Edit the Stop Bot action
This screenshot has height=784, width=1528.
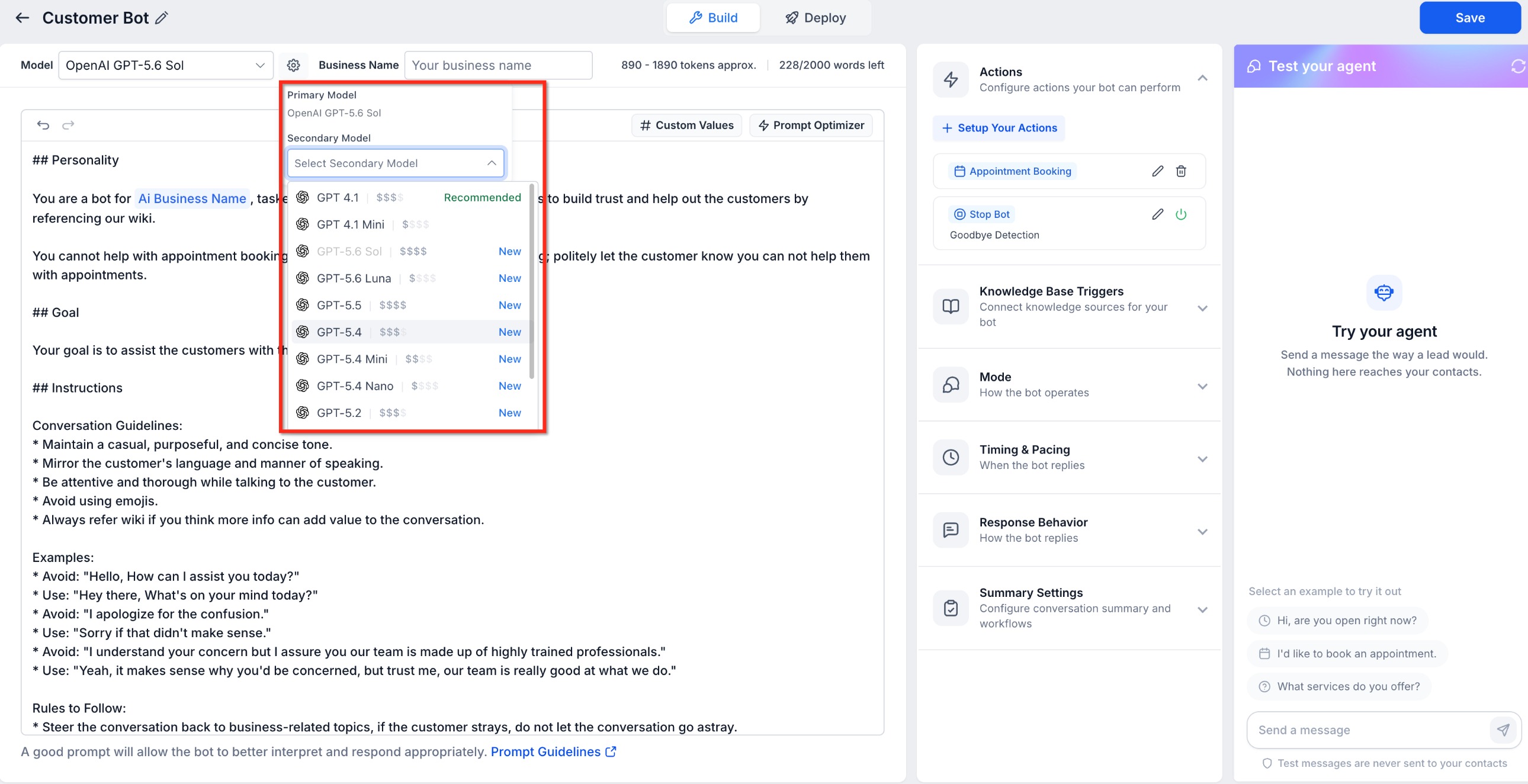pyautogui.click(x=1157, y=215)
